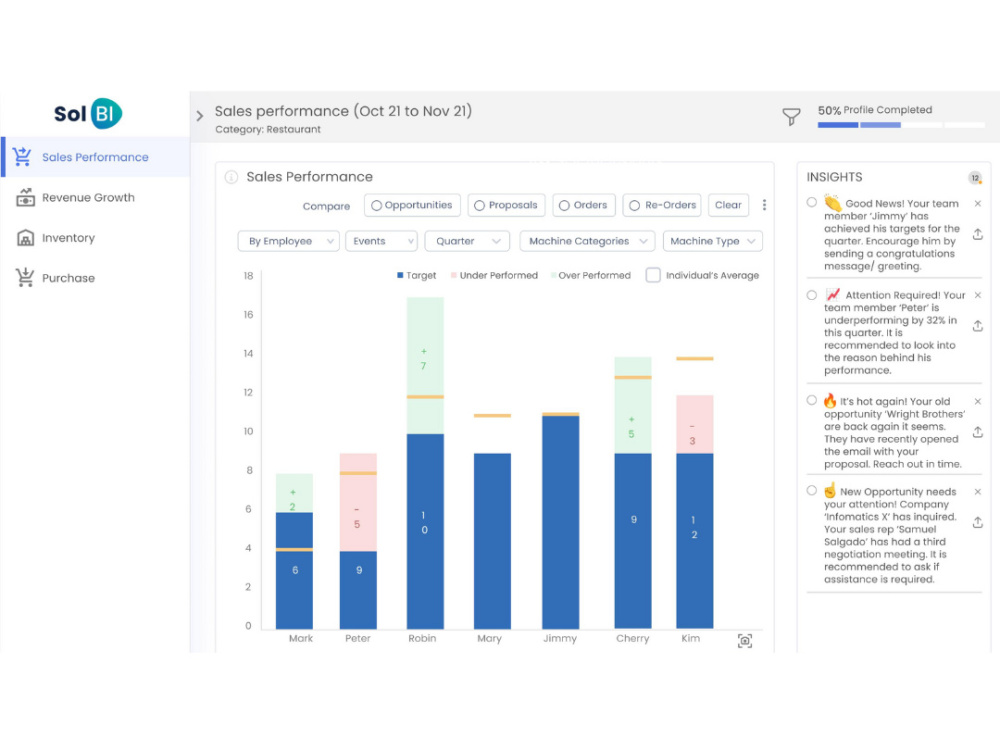
Task: Click the info icon beside Sales Performance
Action: [x=231, y=177]
